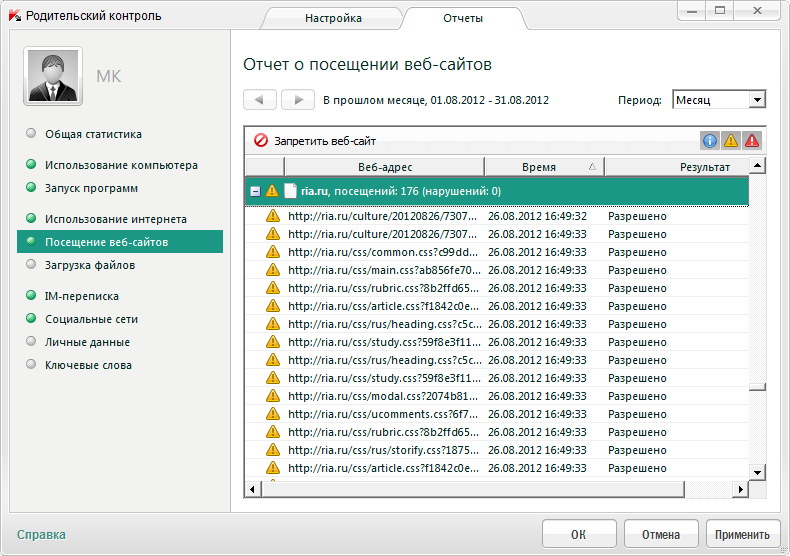The image size is (790, 556).
Task: Click the Применить button
Action: point(742,534)
